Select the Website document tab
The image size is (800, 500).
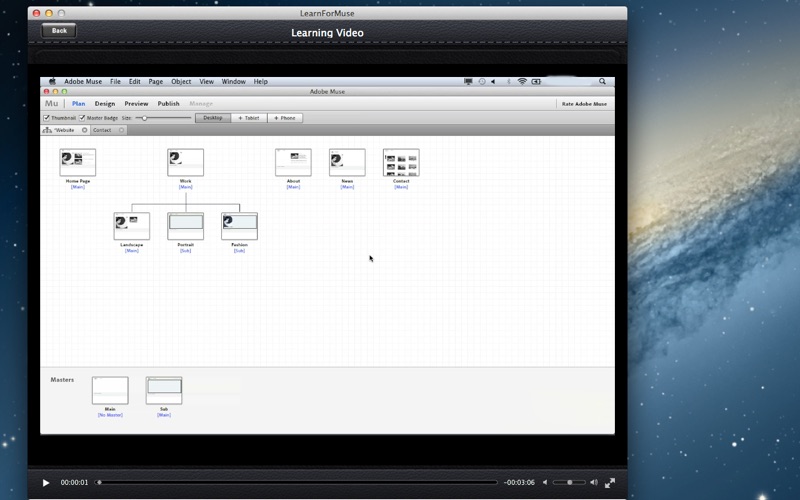pyautogui.click(x=65, y=130)
